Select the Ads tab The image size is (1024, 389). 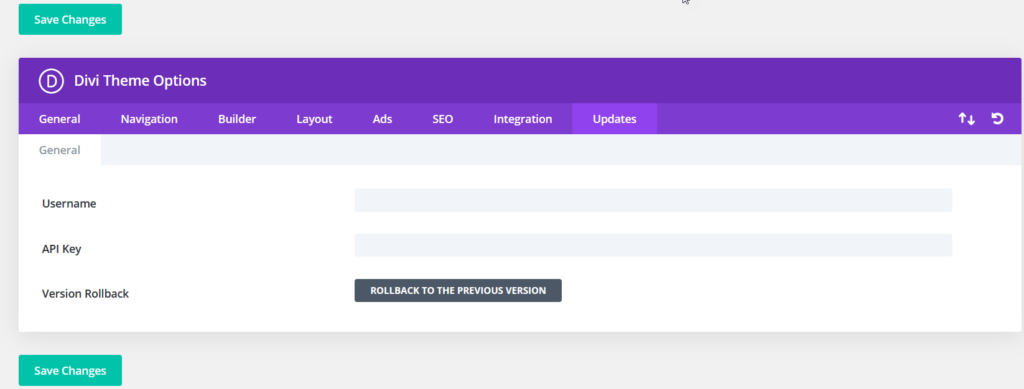point(382,119)
